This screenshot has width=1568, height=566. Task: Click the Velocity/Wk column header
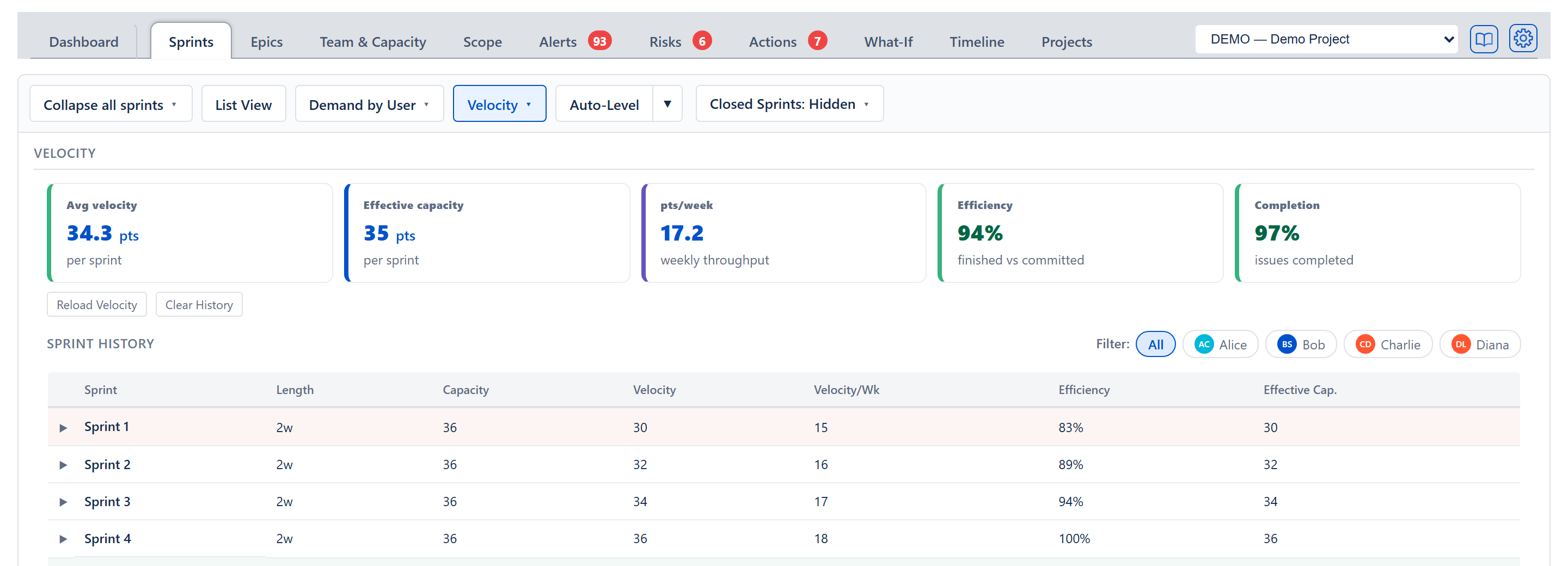tap(846, 390)
